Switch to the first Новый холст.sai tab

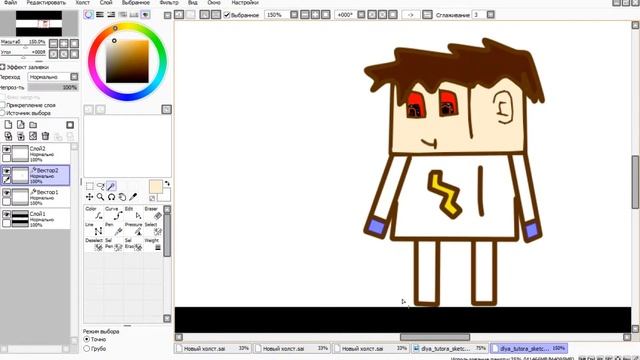pos(213,349)
